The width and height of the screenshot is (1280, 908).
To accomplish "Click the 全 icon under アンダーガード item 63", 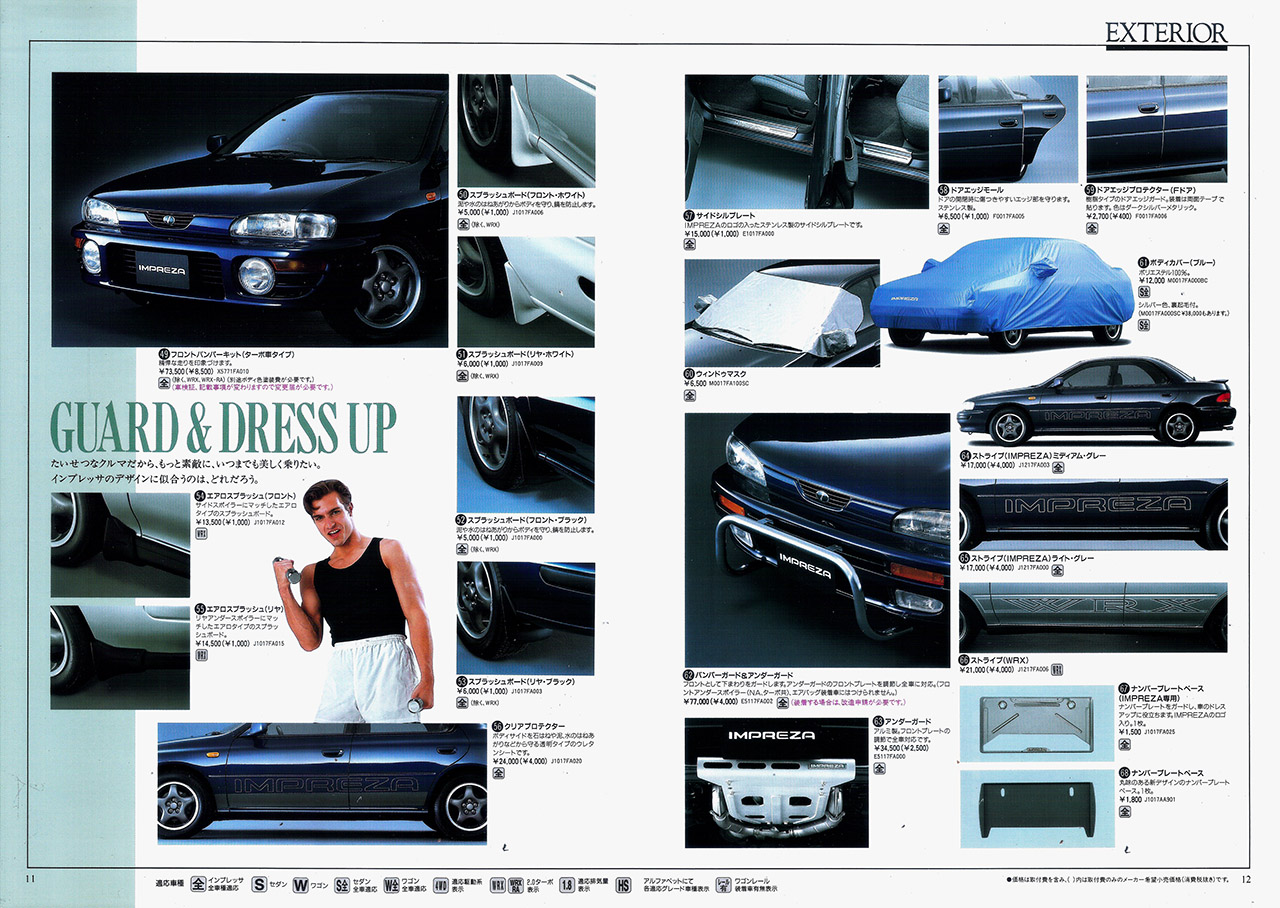I will pyautogui.click(x=879, y=769).
